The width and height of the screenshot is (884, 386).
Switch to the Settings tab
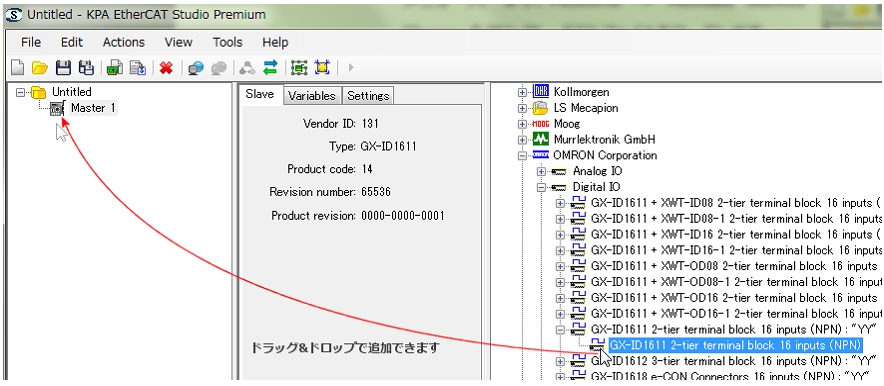(368, 96)
